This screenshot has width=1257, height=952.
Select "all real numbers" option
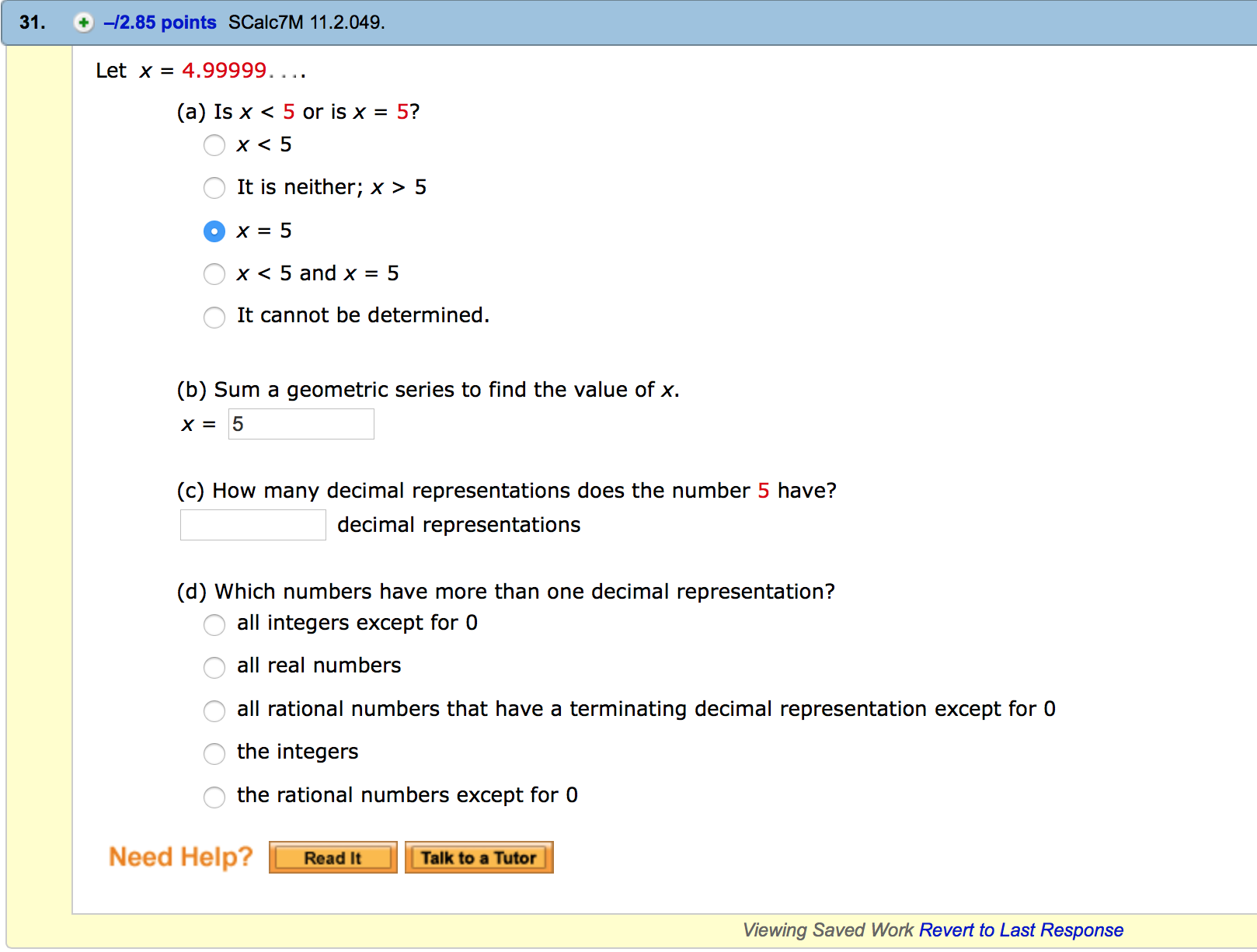214,668
